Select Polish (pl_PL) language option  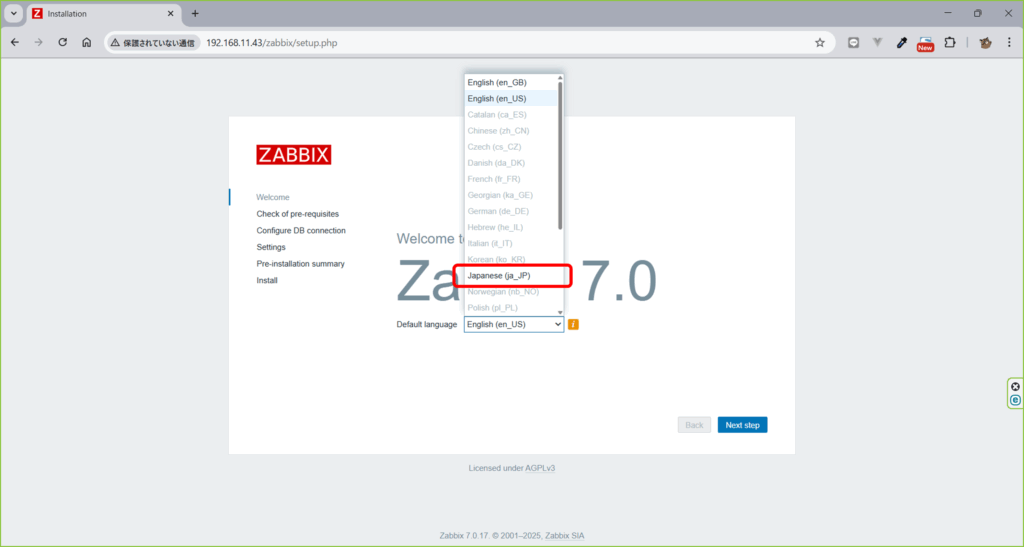(511, 307)
